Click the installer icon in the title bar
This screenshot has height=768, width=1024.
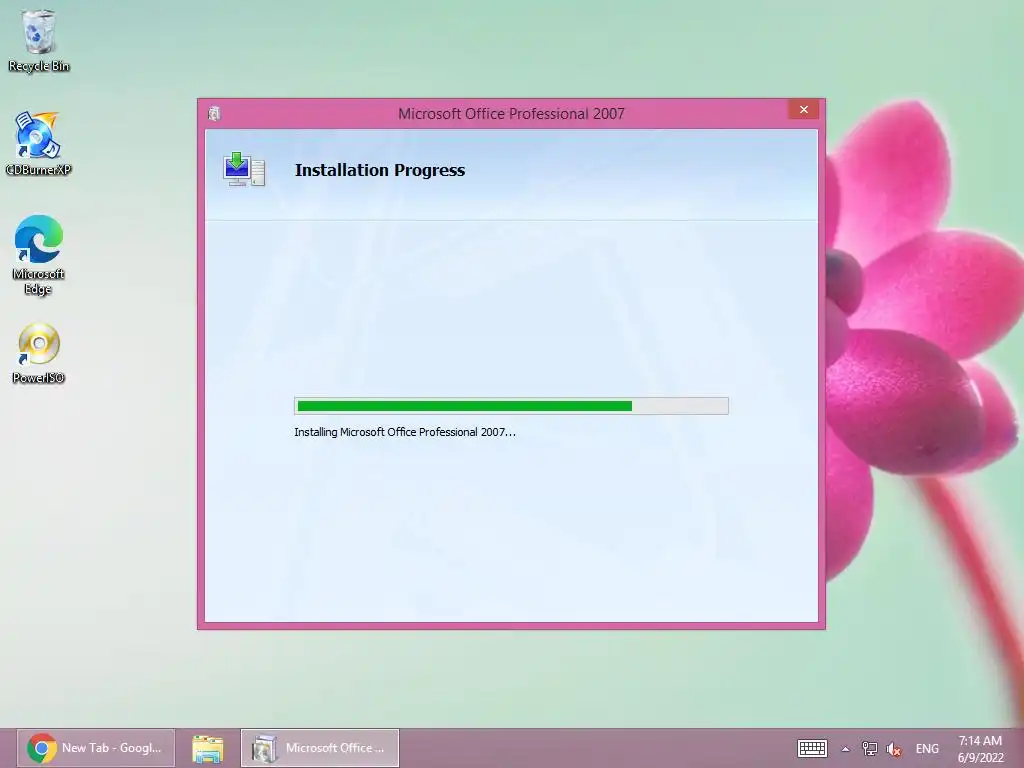pos(214,114)
